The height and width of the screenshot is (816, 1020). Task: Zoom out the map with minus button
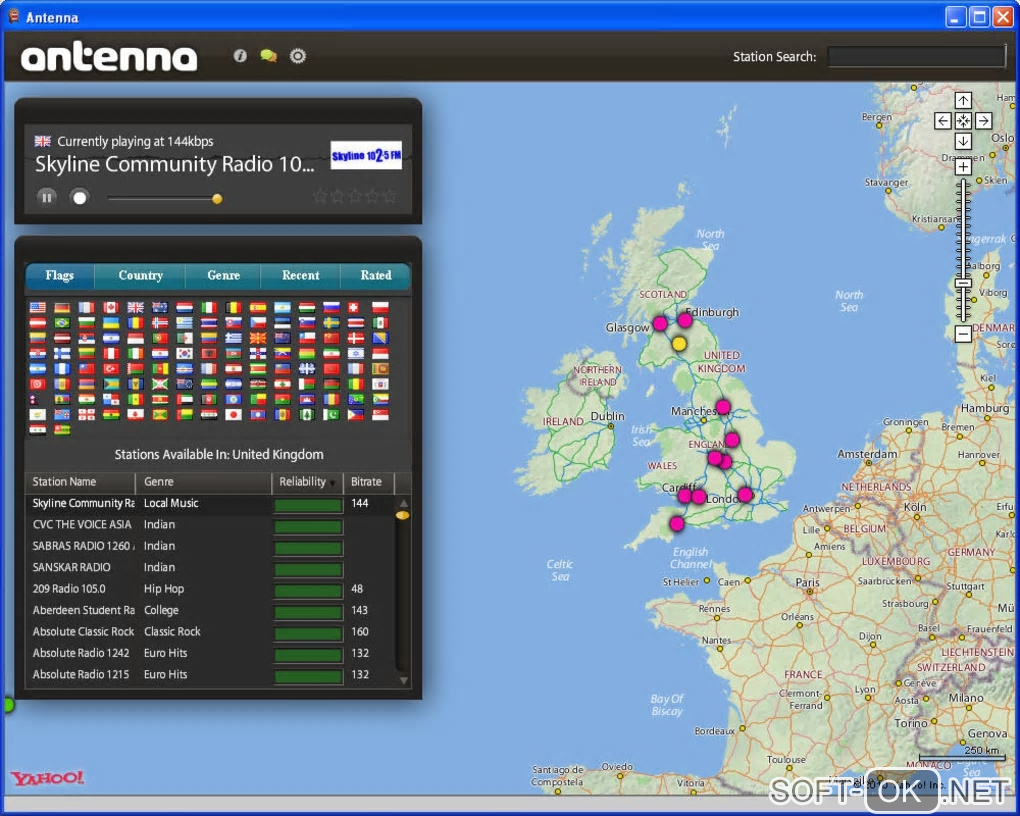[963, 334]
